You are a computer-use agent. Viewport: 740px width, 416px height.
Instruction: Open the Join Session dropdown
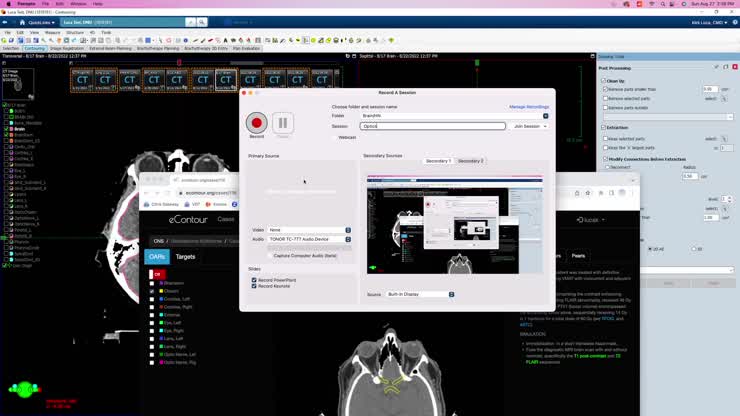pyautogui.click(x=529, y=126)
